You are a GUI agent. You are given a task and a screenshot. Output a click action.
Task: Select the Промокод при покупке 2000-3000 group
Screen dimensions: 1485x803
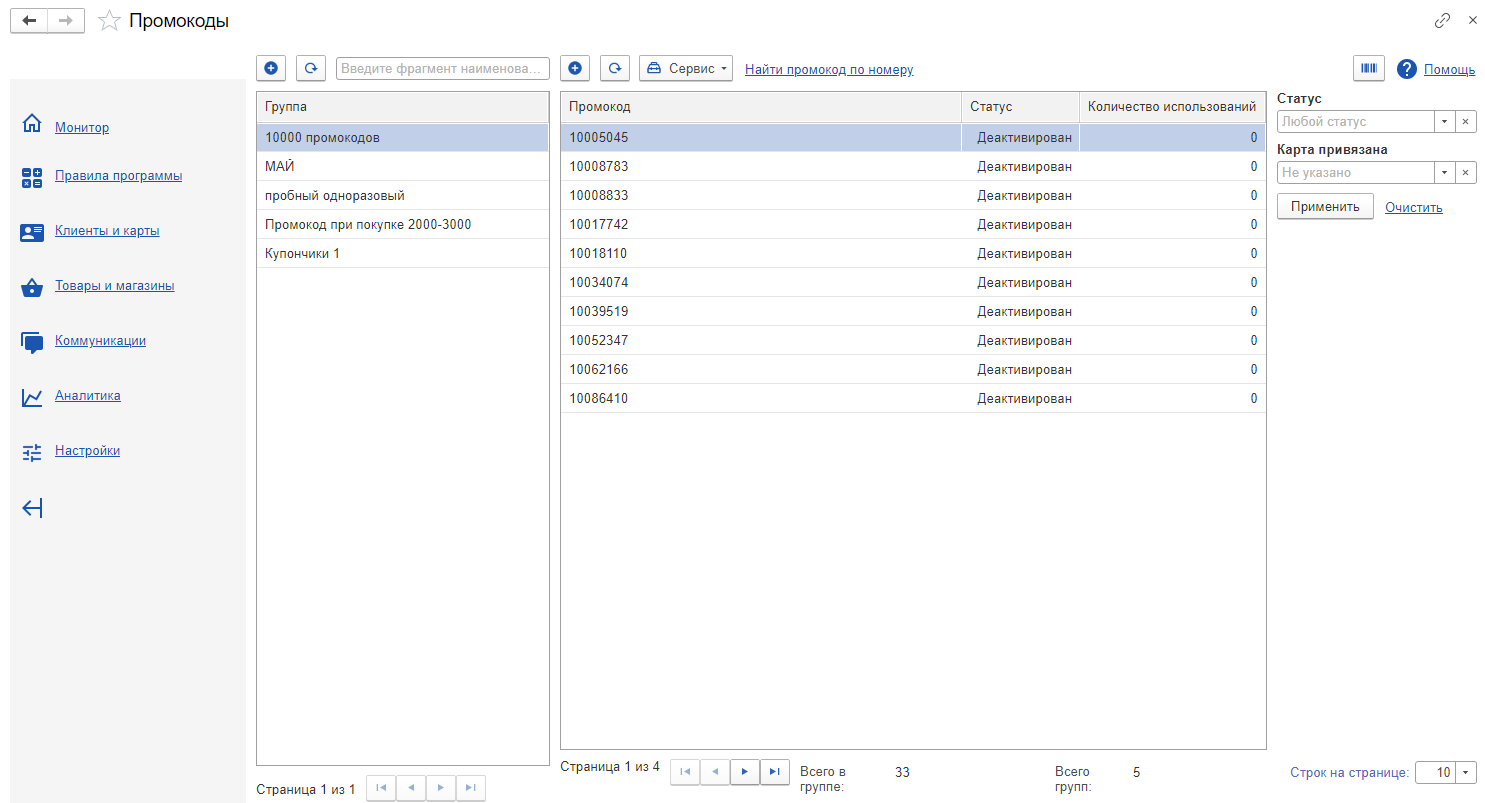[403, 224]
